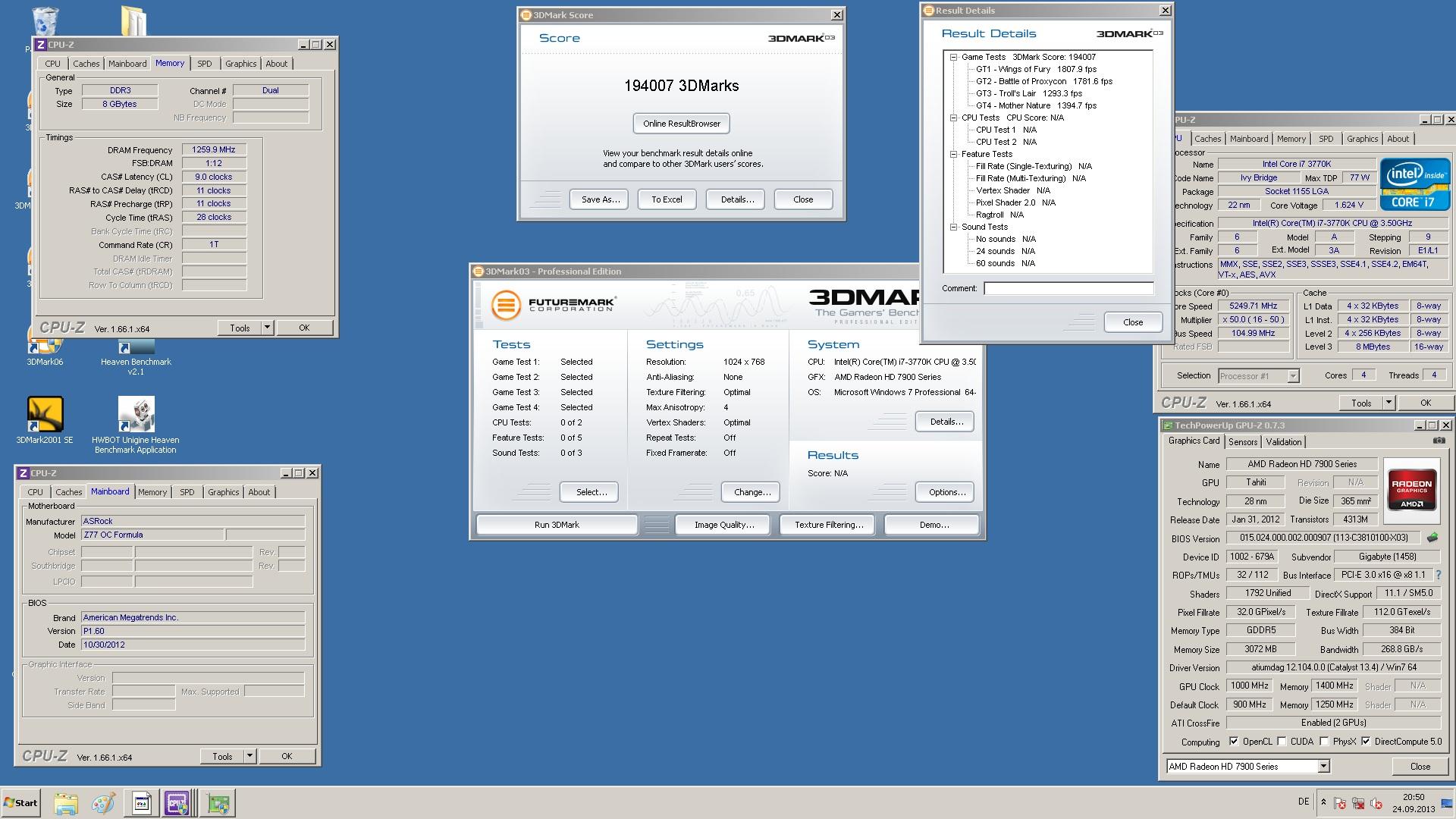Click CPU-Z title icon in Memory window
Viewport: 1456px width, 819px height.
click(41, 45)
